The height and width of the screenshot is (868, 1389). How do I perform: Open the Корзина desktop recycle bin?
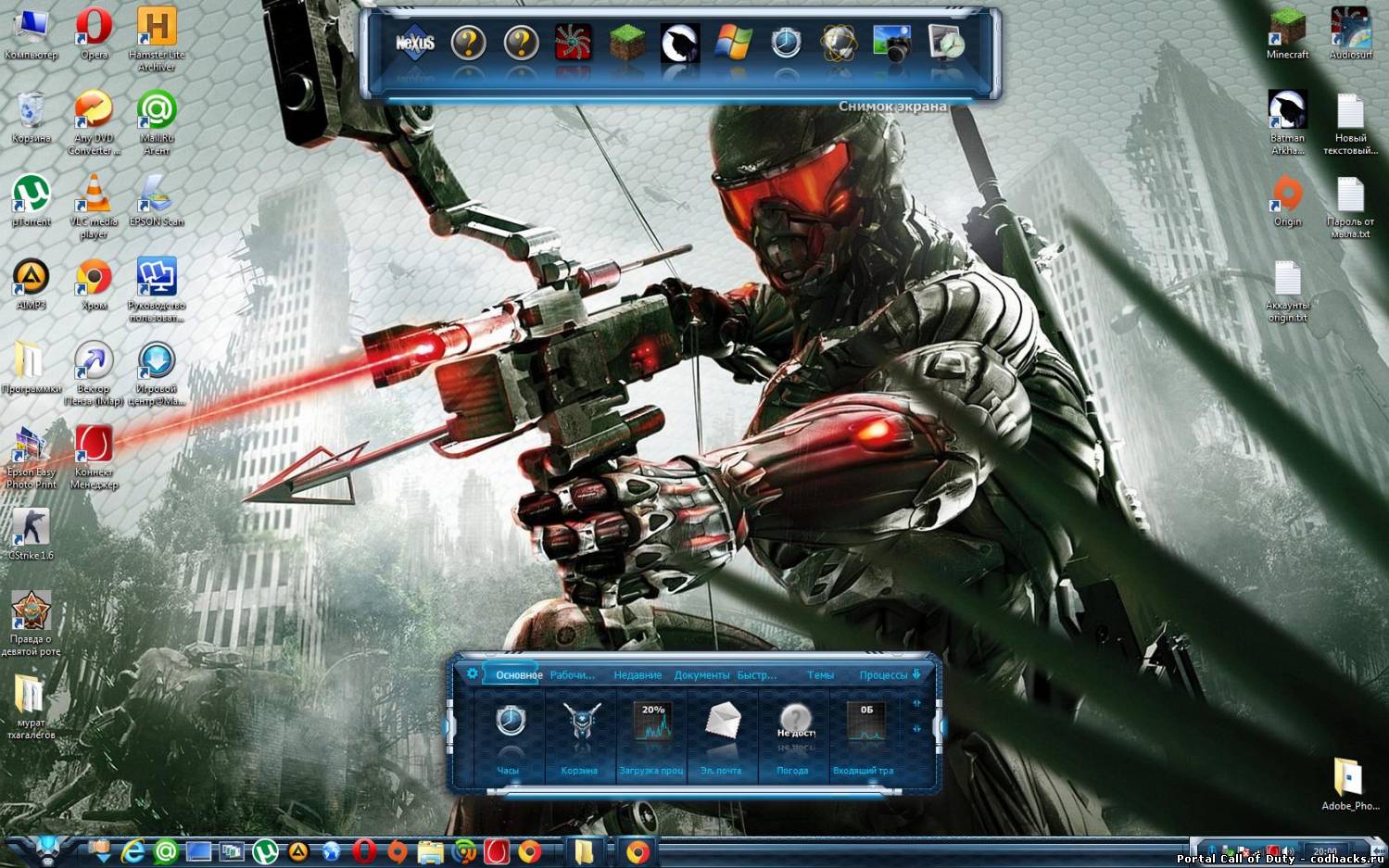31,118
